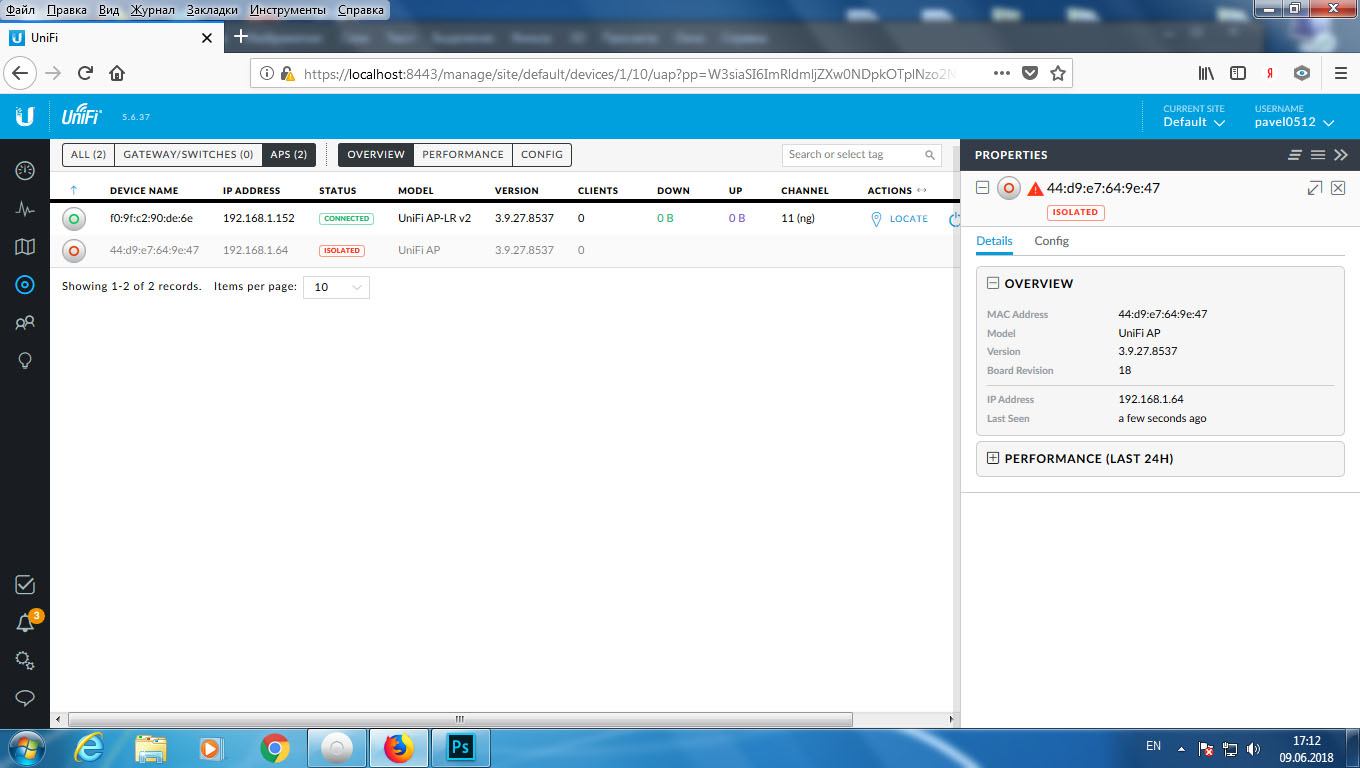
Task: Open the Insights lightbulb icon in sidebar
Action: 25,361
